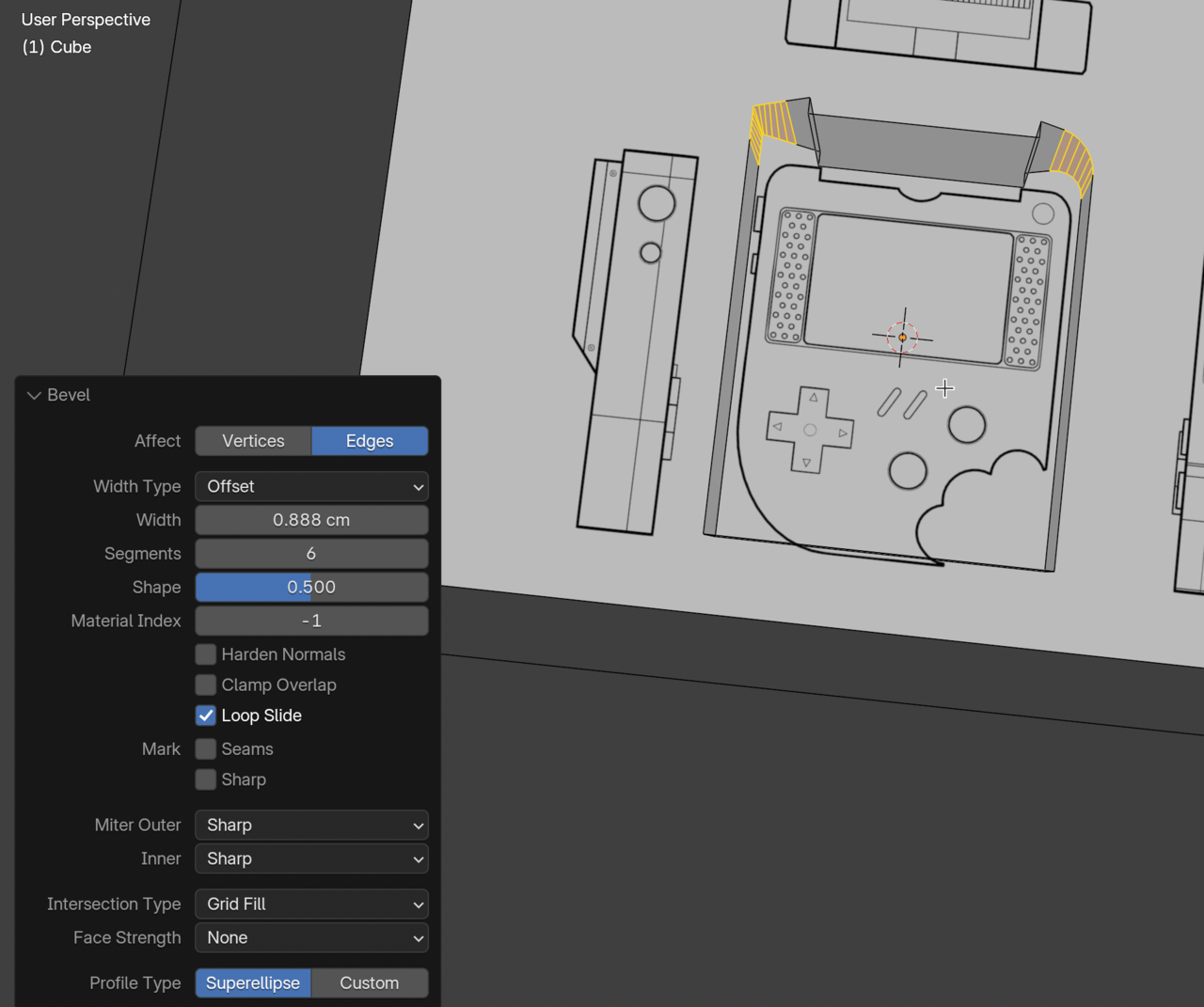Image resolution: width=1204 pixels, height=1007 pixels.
Task: Disable the Loop Slide checkbox
Action: tap(206, 716)
